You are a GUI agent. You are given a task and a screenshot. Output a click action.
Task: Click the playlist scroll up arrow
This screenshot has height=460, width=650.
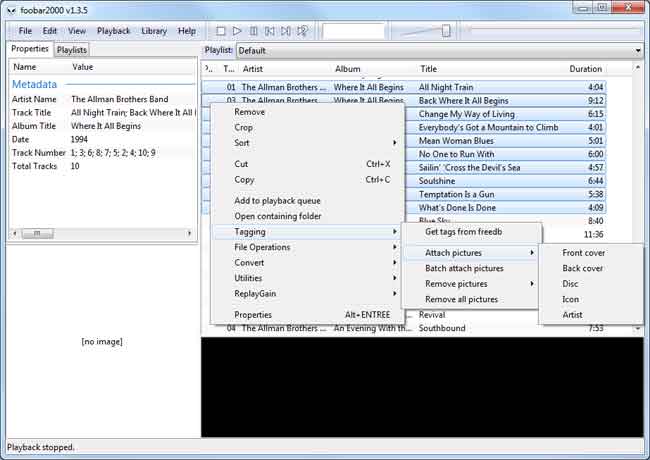pos(638,67)
